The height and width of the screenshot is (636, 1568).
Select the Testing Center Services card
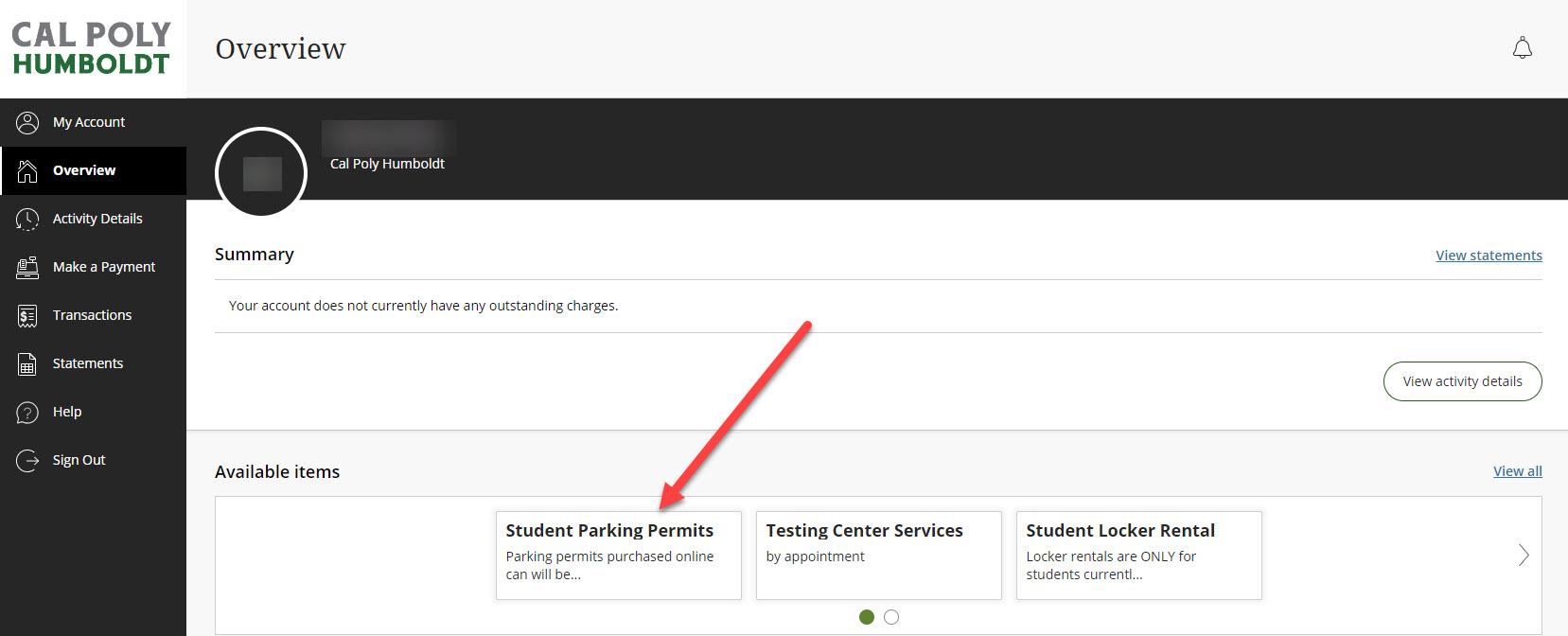(x=877, y=555)
